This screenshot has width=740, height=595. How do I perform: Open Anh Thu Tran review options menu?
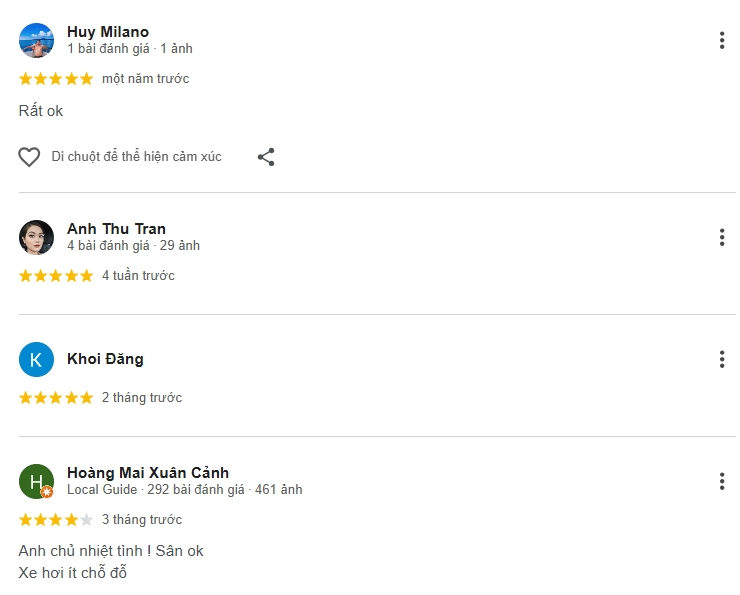(721, 237)
